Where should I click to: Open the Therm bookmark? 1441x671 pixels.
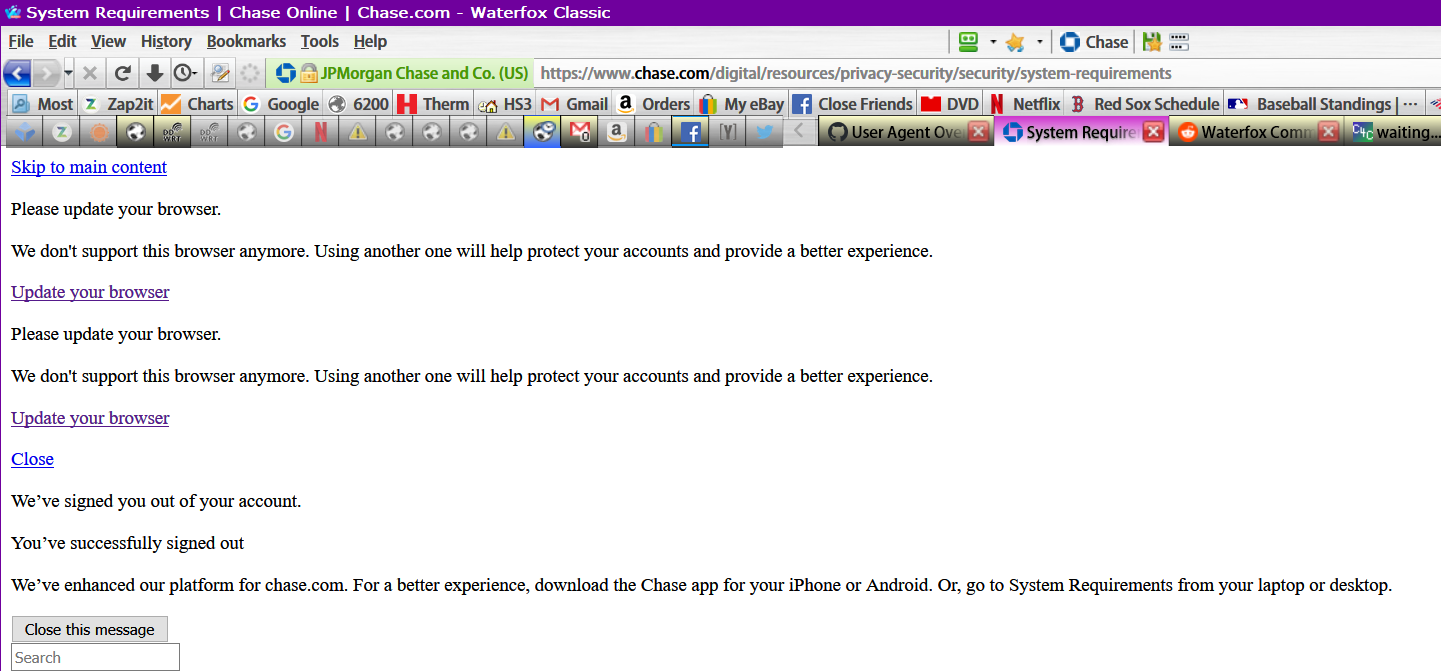433,104
